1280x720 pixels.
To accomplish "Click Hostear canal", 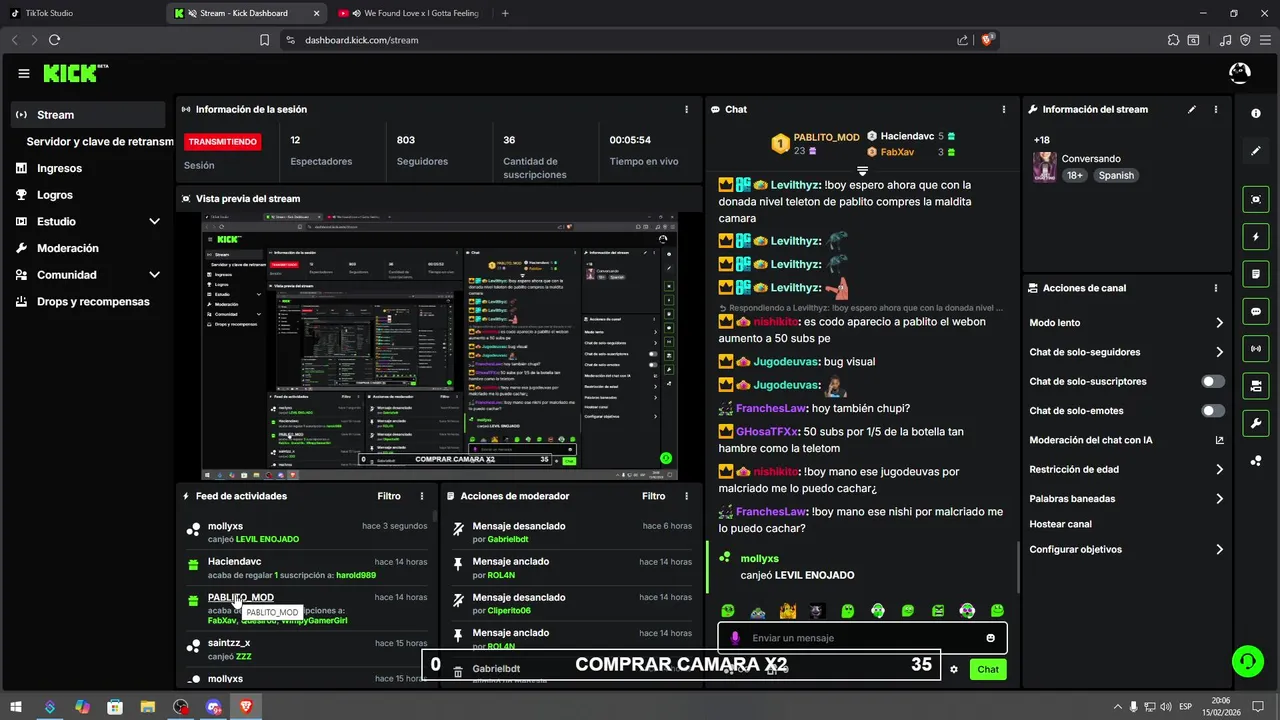I will (1060, 524).
